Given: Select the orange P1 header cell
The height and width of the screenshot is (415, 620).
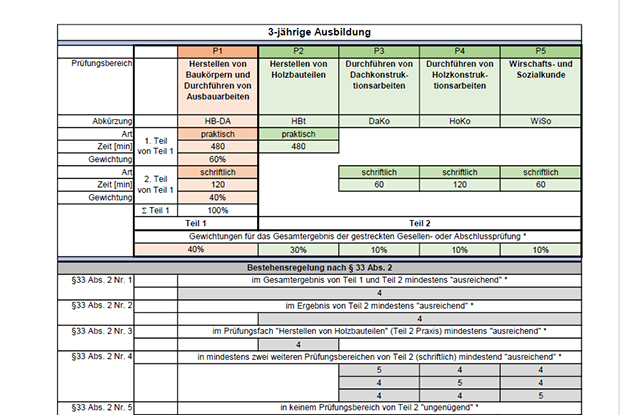Looking at the screenshot, I should pos(218,51).
